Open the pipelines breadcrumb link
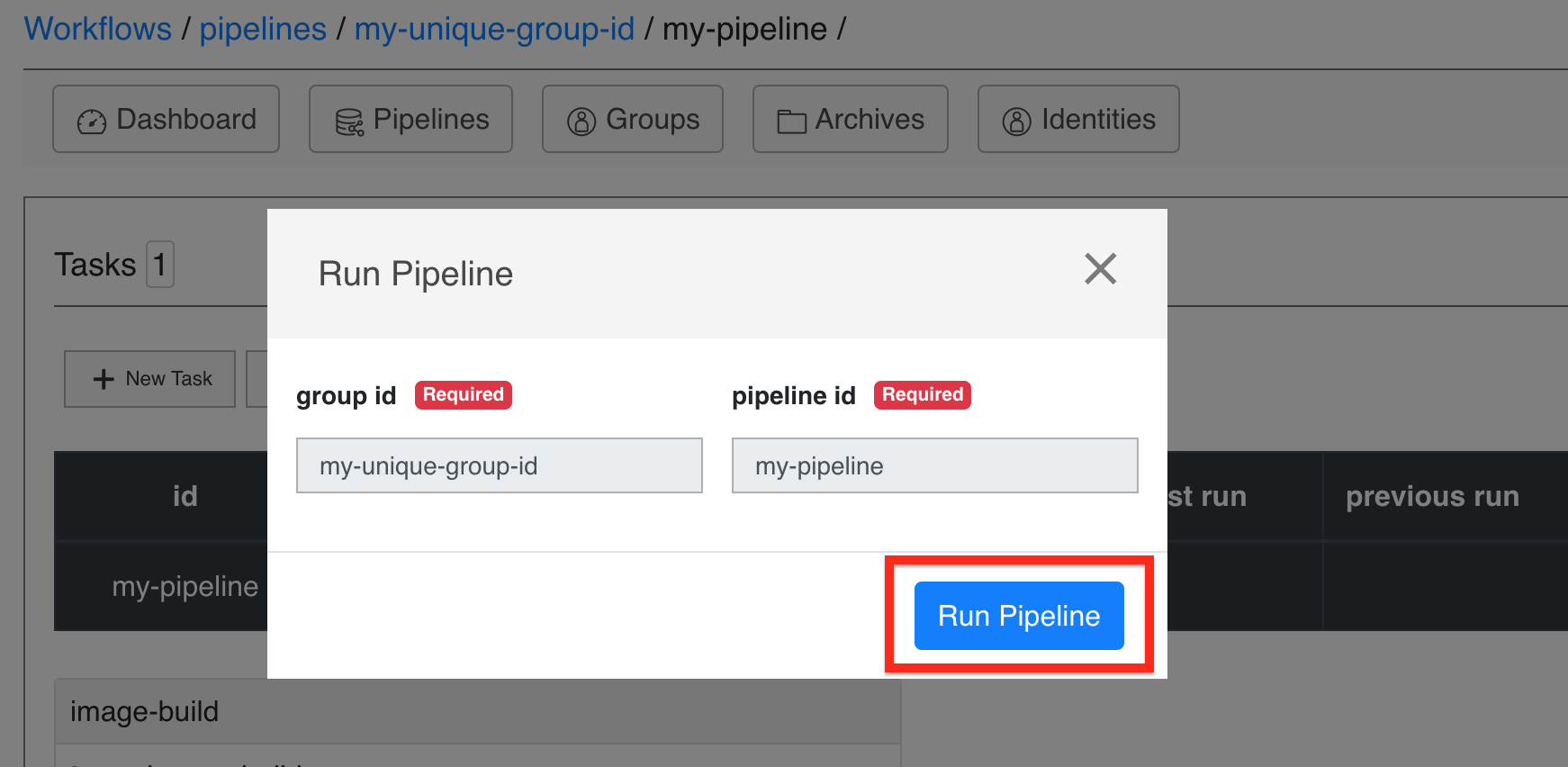This screenshot has height=767, width=1568. coord(263,29)
